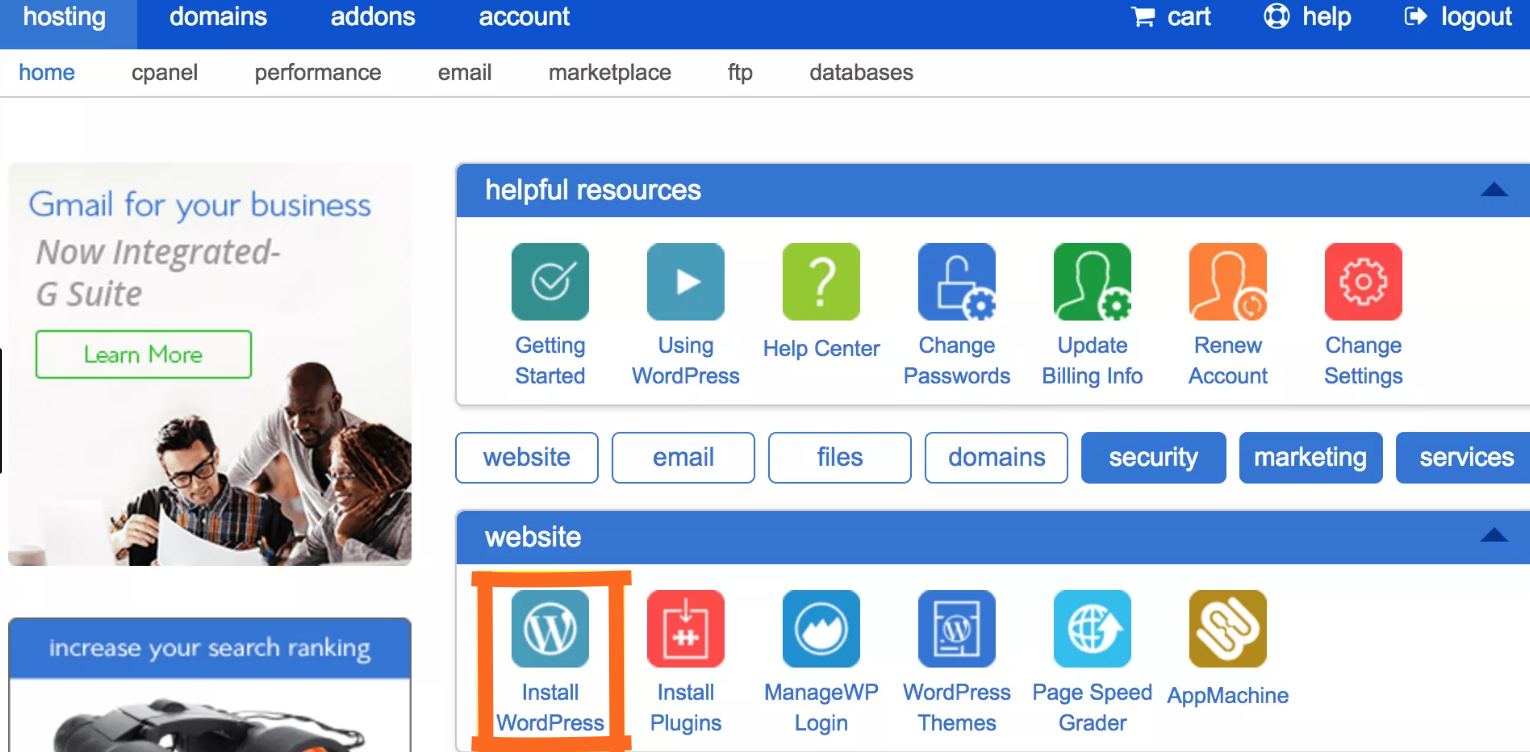Click the Update Billing Info icon

coord(1092,282)
